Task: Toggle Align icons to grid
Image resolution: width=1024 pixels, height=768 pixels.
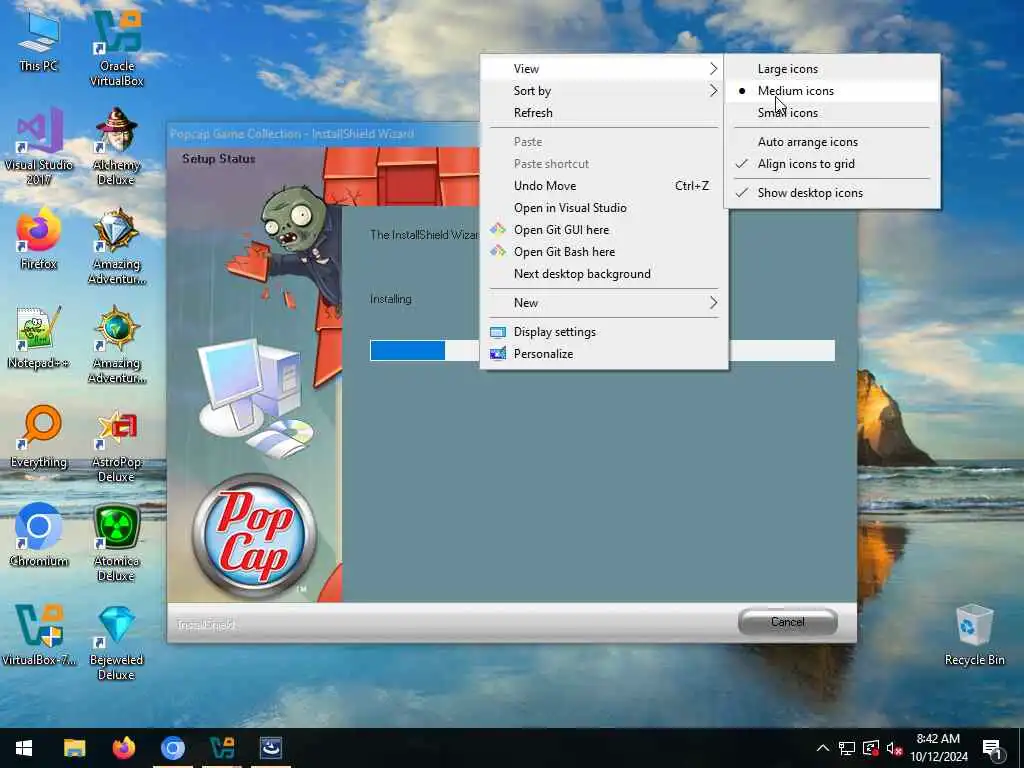Action: point(833,164)
